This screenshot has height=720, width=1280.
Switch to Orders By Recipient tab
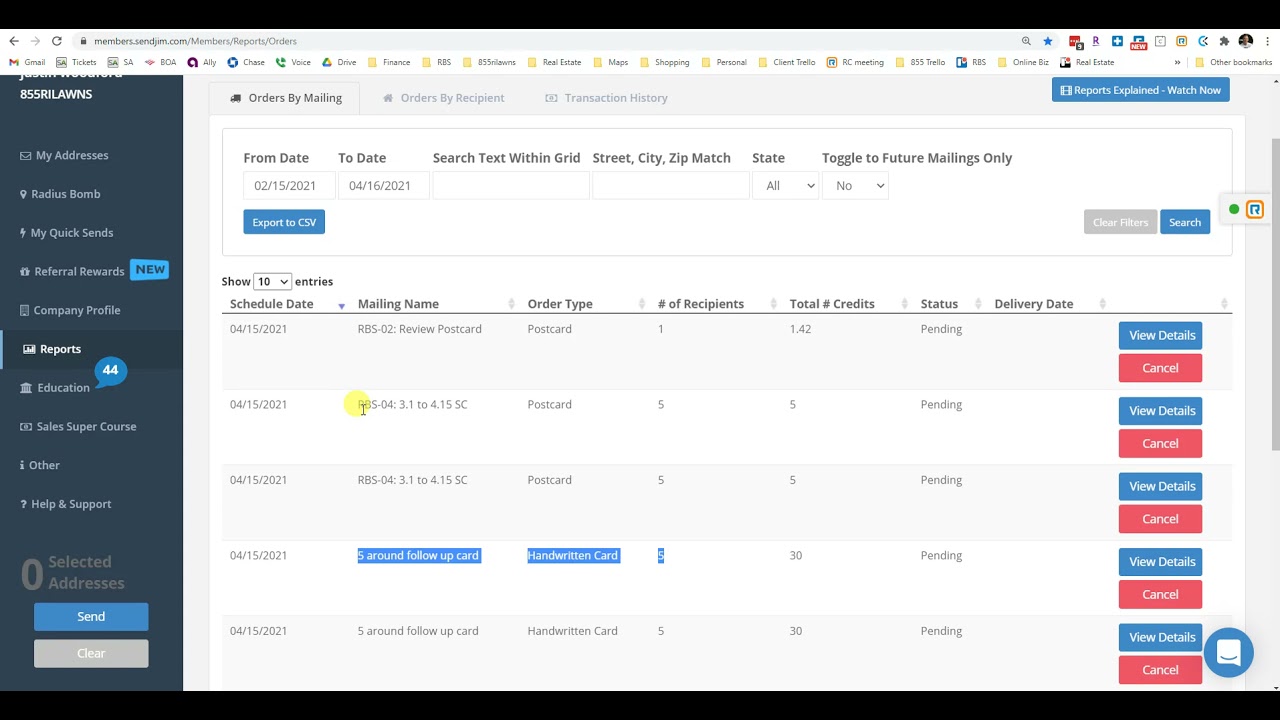(x=443, y=98)
